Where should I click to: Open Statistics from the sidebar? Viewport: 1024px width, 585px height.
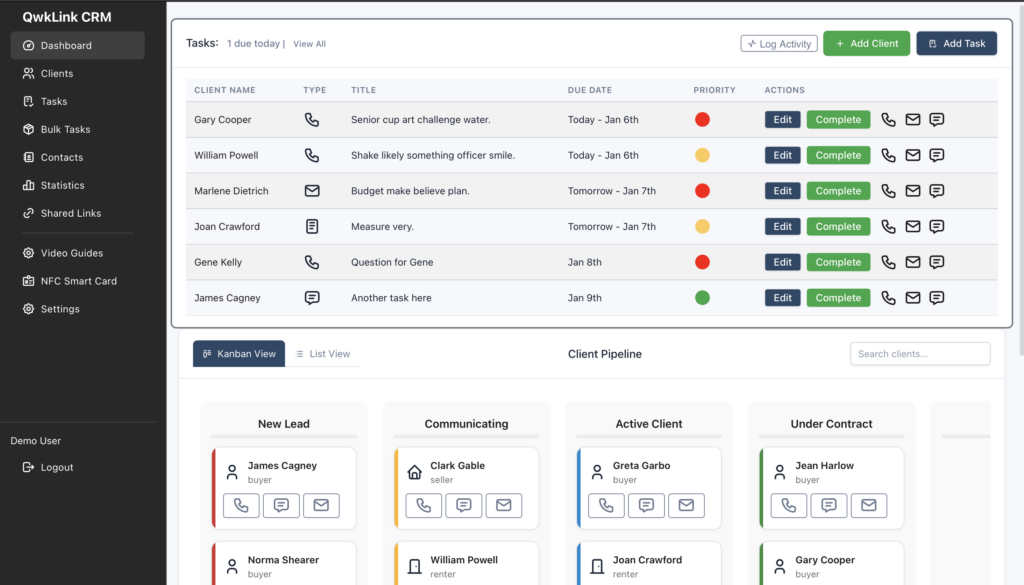click(78, 185)
